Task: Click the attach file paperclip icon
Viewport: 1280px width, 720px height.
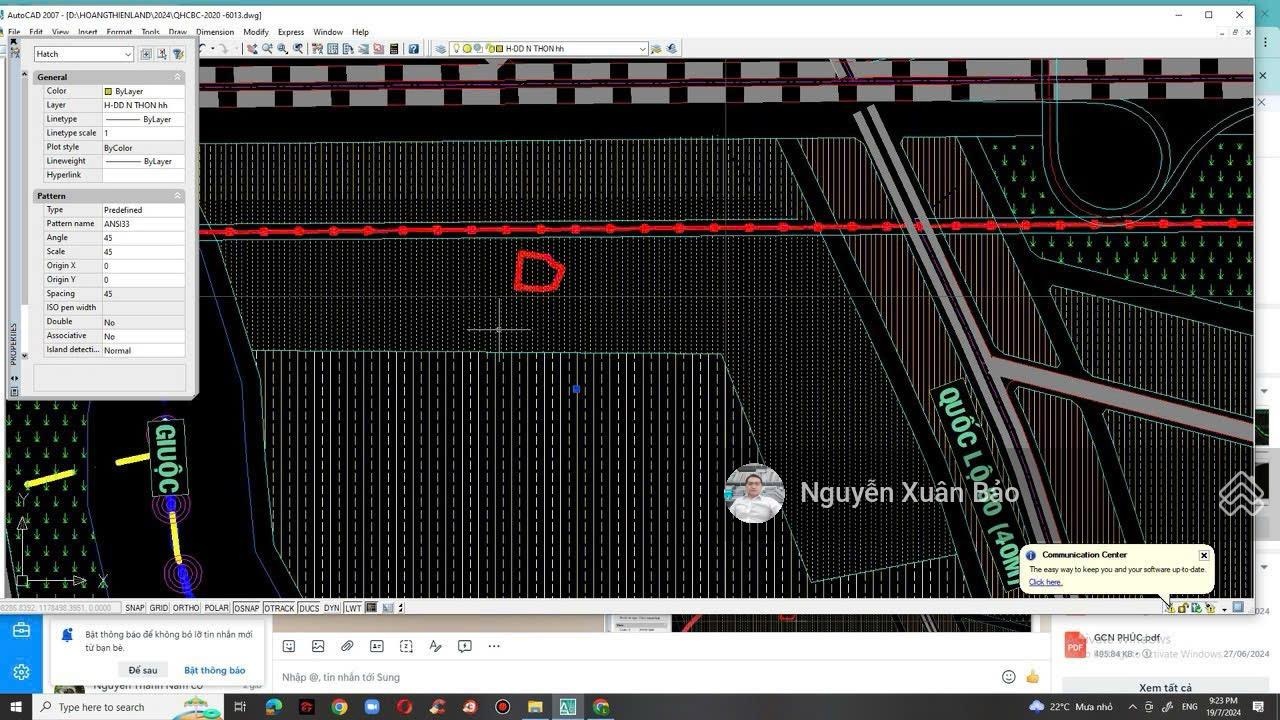Action: 347,646
